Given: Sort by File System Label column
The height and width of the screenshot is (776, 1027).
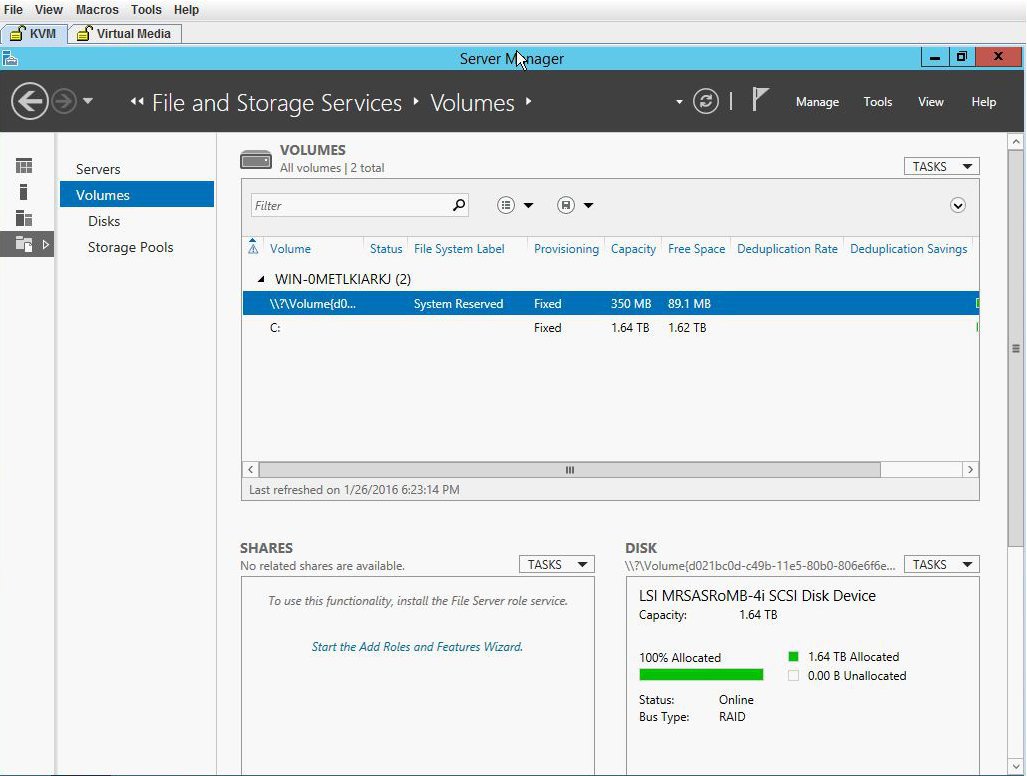Looking at the screenshot, I should 459,249.
